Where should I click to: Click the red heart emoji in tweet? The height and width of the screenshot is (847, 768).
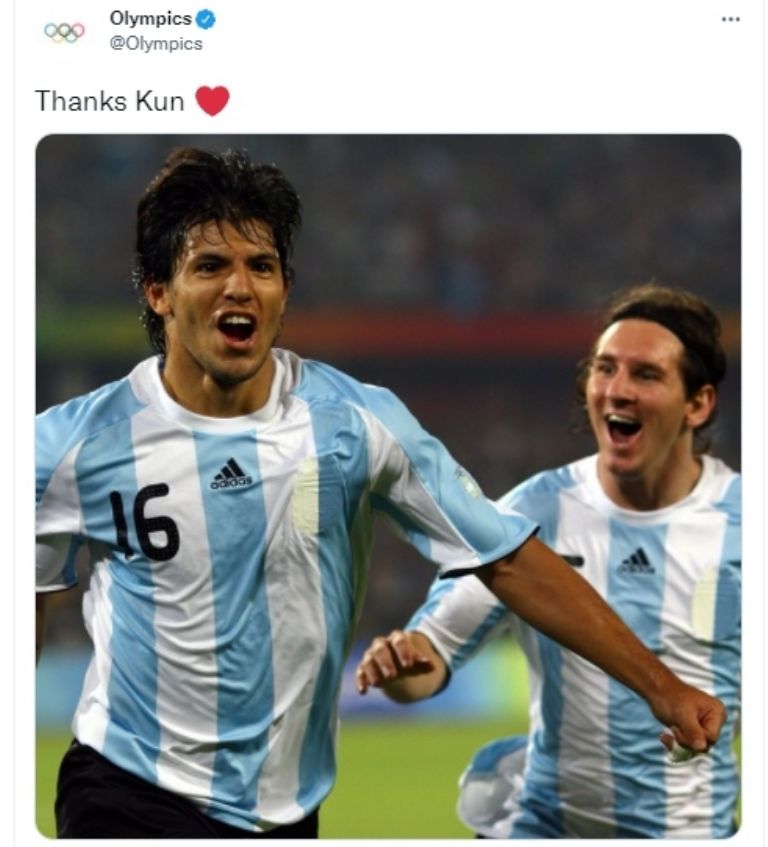tap(212, 101)
